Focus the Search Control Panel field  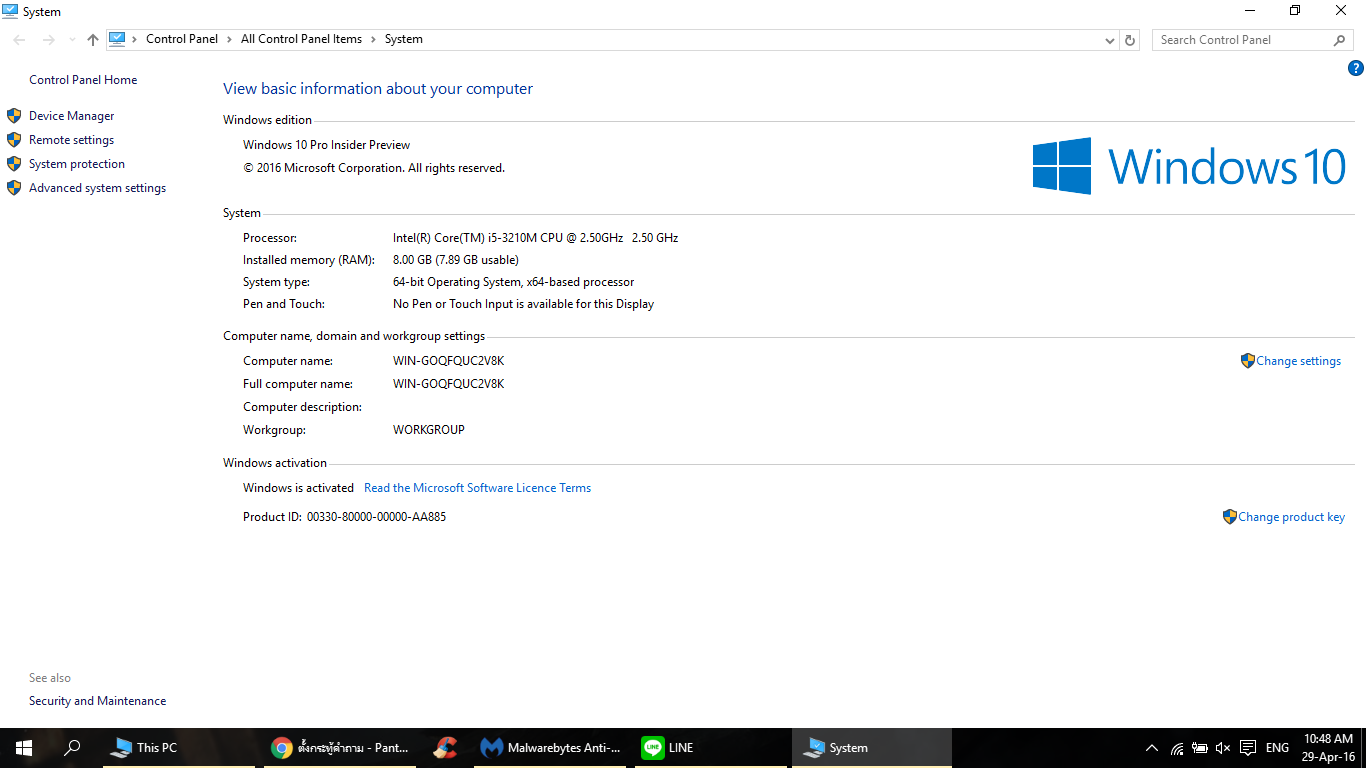1254,40
